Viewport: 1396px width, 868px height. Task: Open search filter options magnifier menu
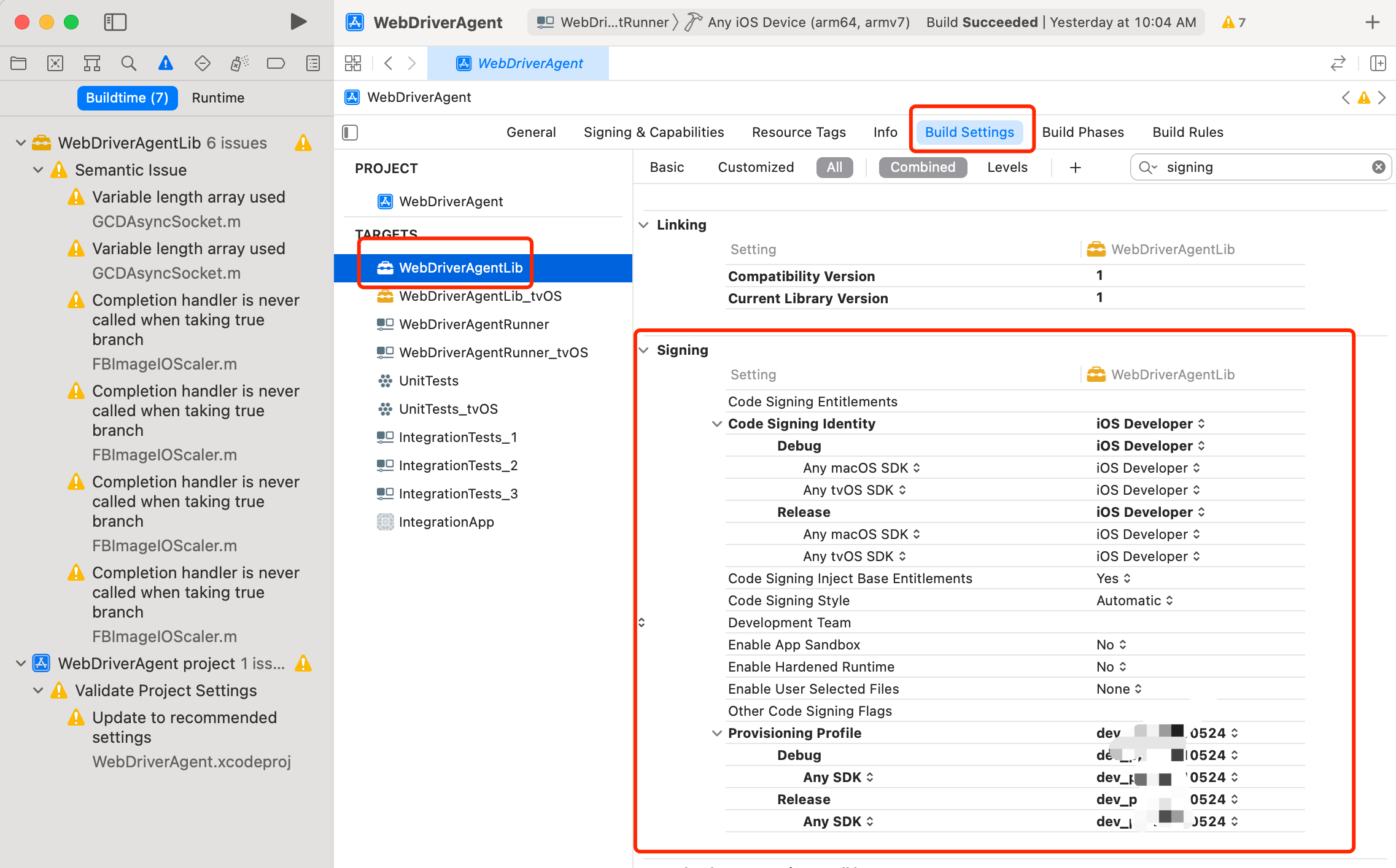tap(1147, 167)
